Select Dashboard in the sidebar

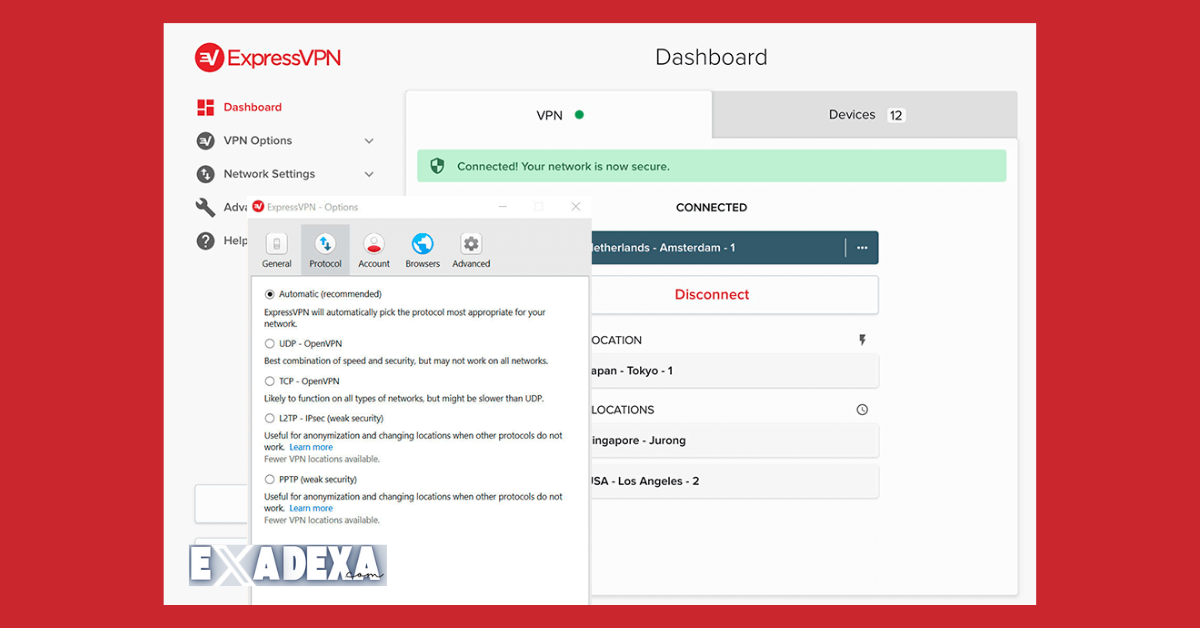tap(252, 107)
